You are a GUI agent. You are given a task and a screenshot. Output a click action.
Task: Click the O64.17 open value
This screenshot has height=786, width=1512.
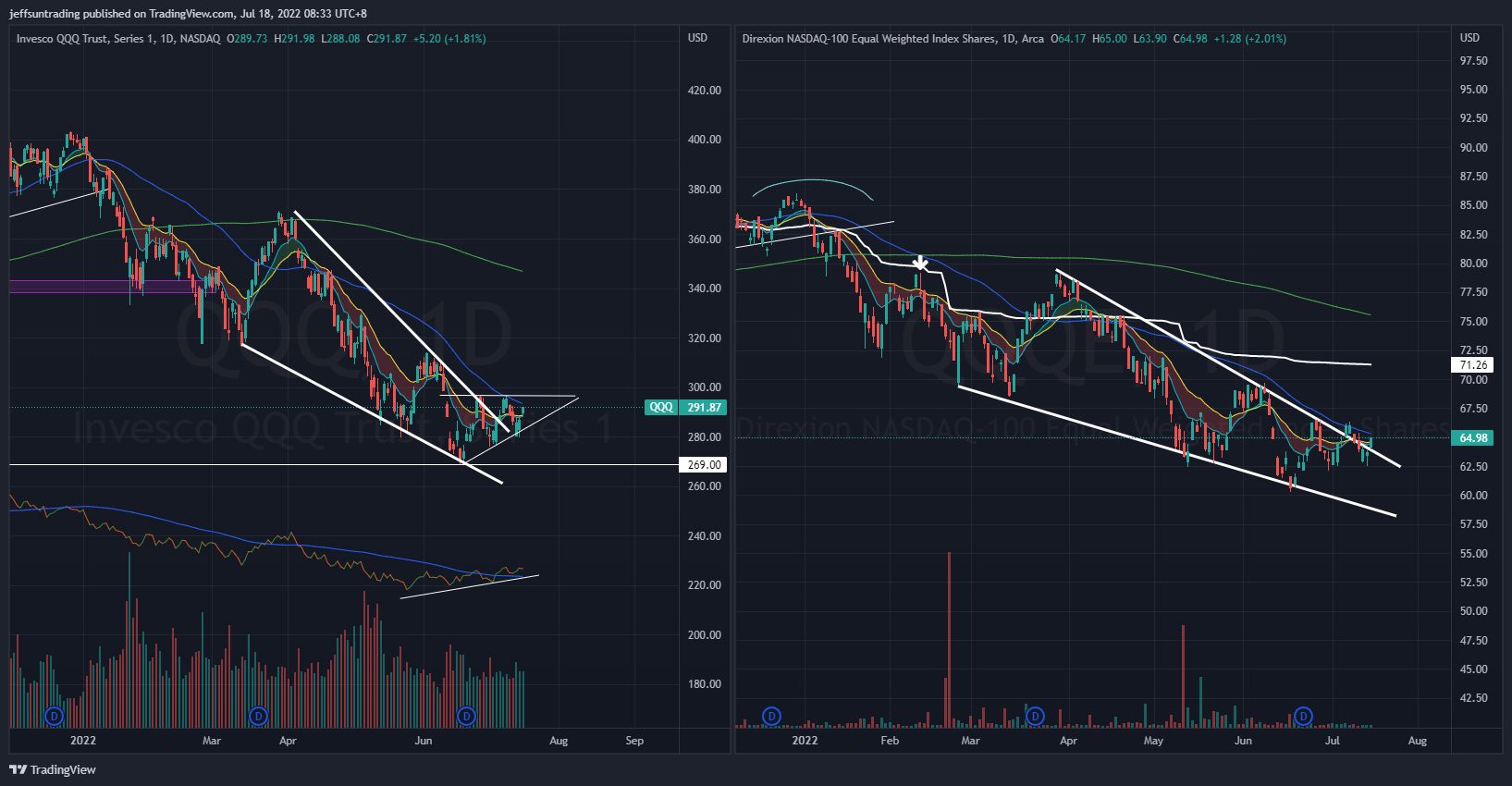[1068, 39]
